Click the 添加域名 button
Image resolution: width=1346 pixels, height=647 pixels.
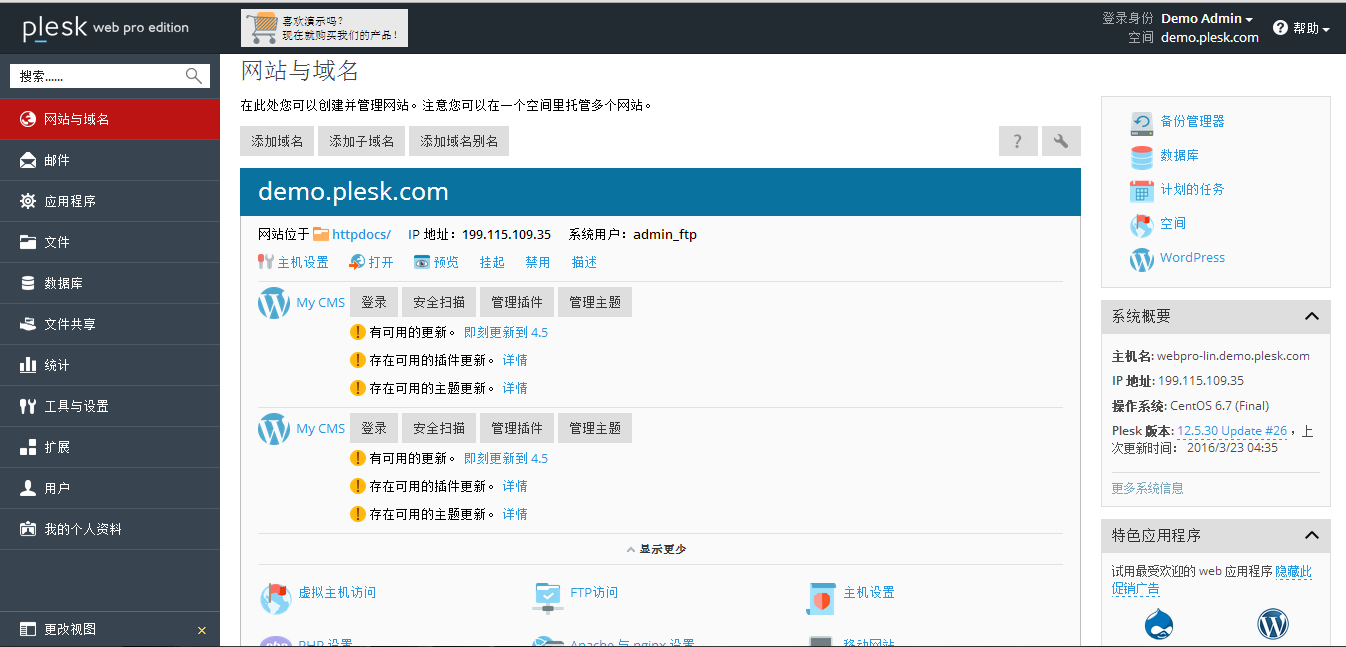(x=277, y=141)
